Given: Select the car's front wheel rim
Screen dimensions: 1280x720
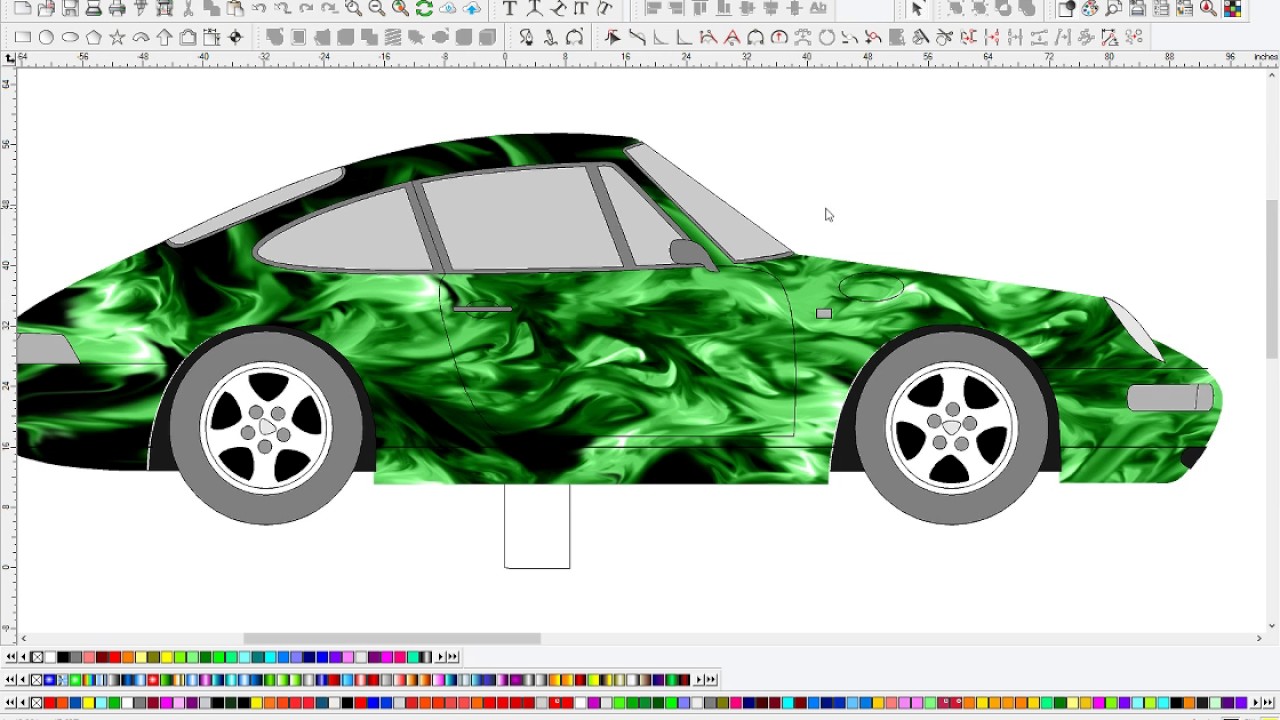Looking at the screenshot, I should coord(952,427).
